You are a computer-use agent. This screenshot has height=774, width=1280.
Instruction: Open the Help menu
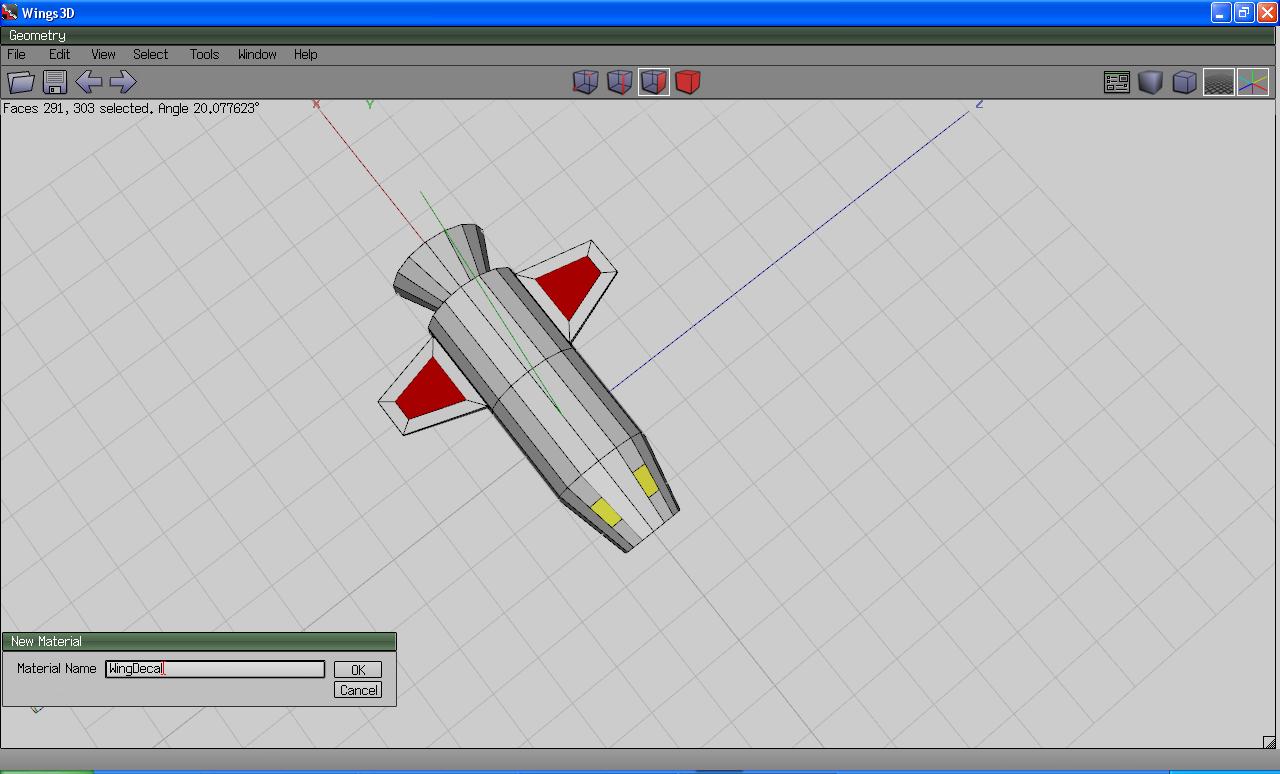[x=306, y=54]
